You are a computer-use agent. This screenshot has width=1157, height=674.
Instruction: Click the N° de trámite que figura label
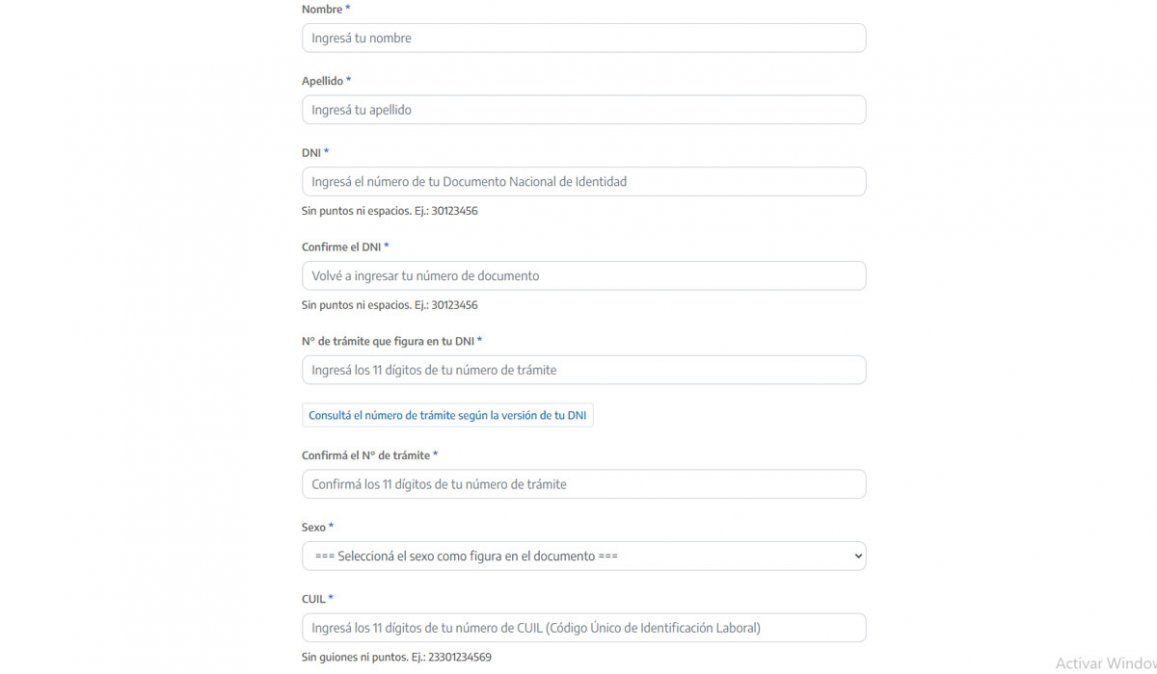[x=388, y=341]
